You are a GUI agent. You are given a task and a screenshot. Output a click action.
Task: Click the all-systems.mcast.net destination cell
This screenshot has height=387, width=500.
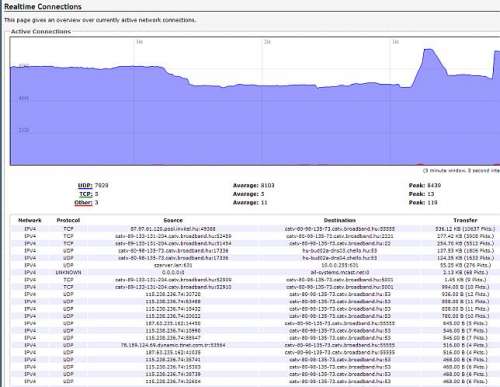(x=340, y=273)
